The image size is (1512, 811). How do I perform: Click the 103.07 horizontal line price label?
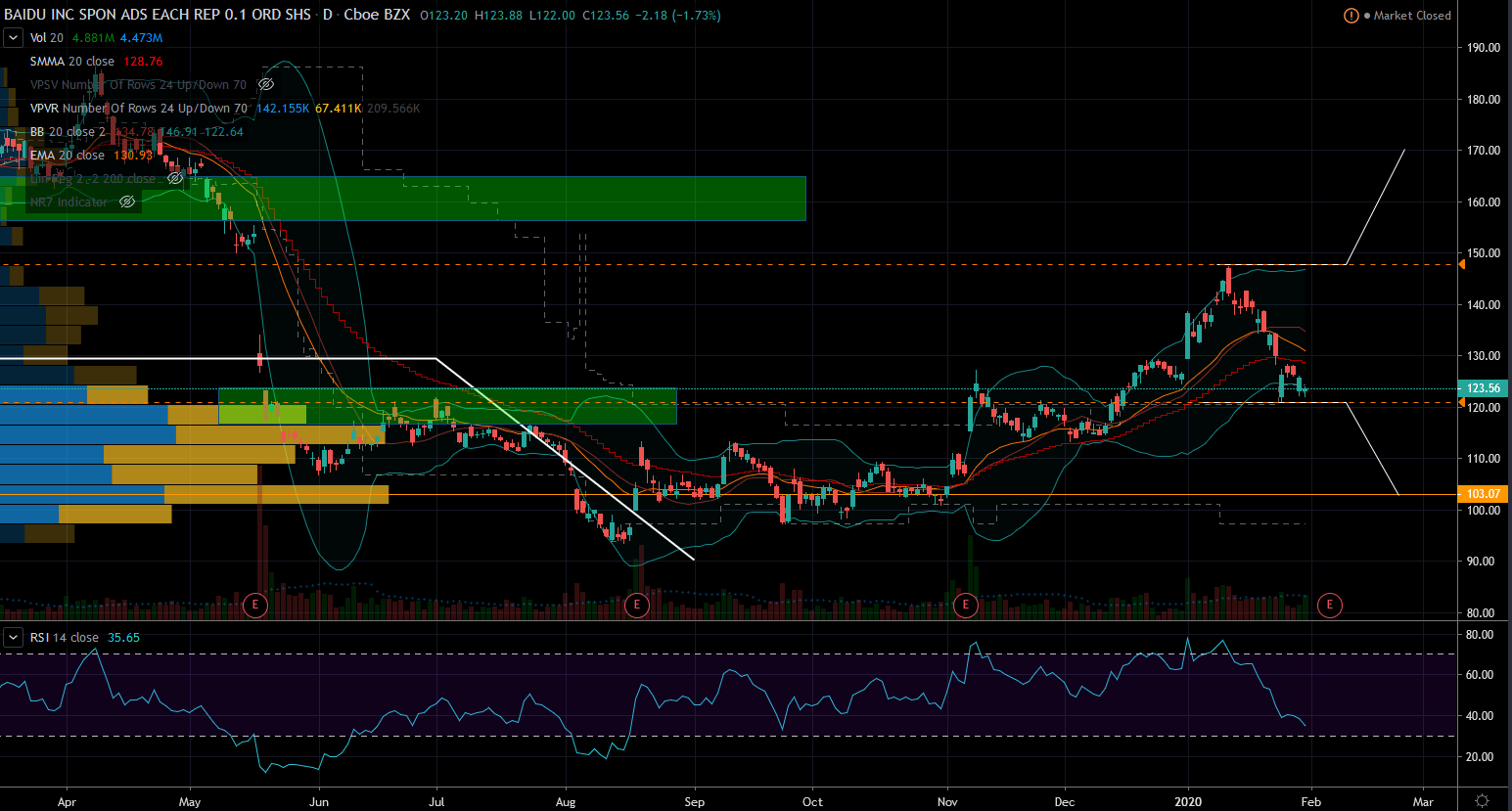point(1484,494)
